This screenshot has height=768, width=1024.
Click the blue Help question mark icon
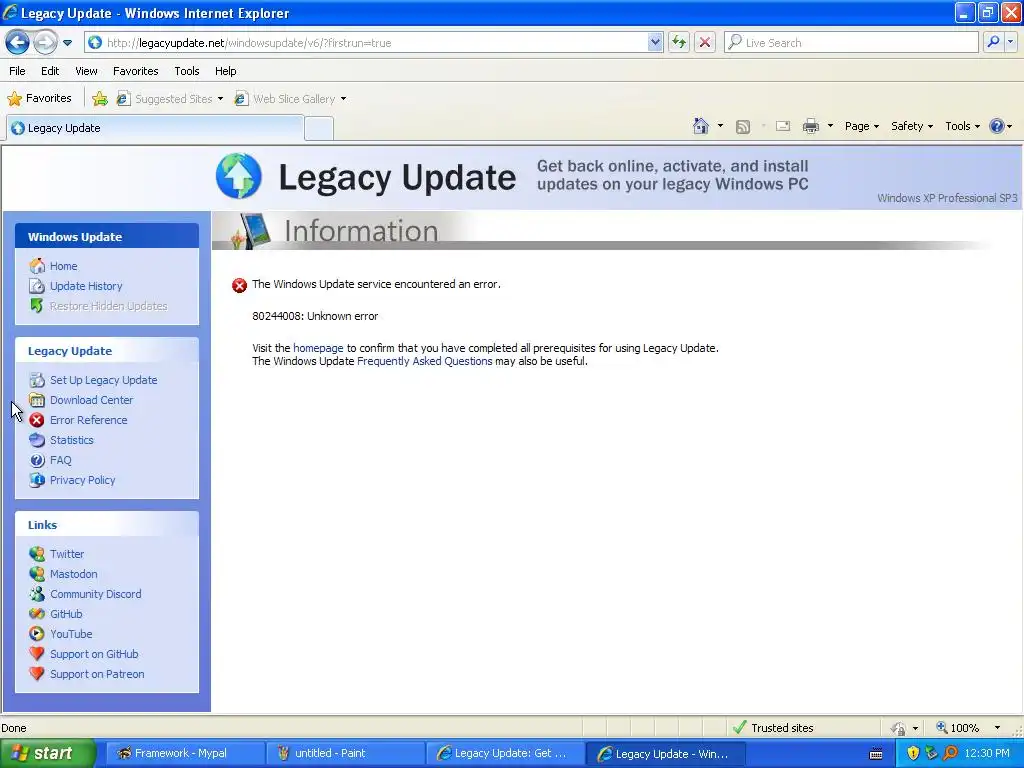[x=997, y=126]
